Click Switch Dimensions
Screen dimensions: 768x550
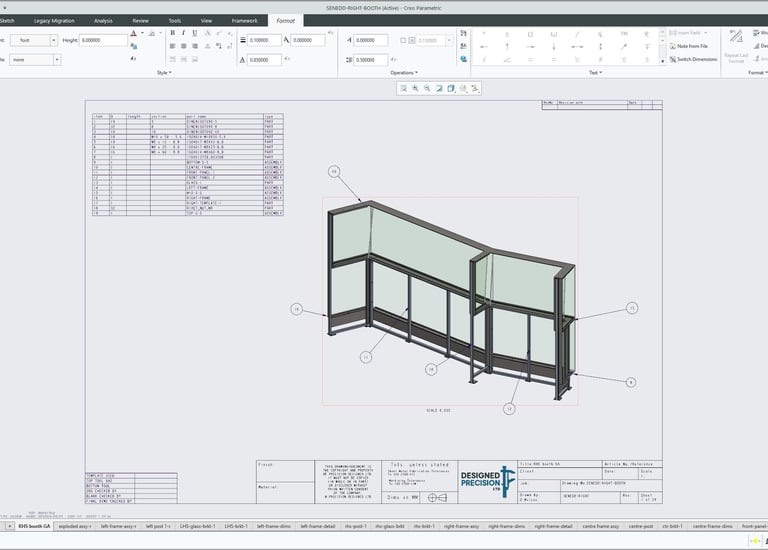coord(693,59)
